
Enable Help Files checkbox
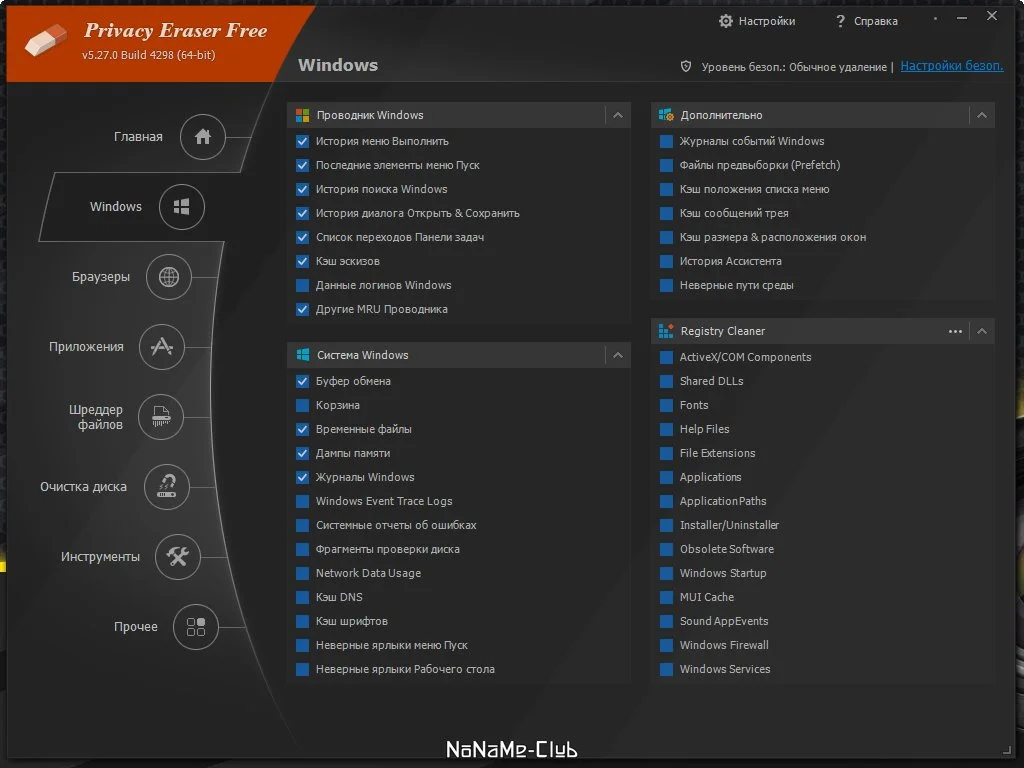point(666,429)
